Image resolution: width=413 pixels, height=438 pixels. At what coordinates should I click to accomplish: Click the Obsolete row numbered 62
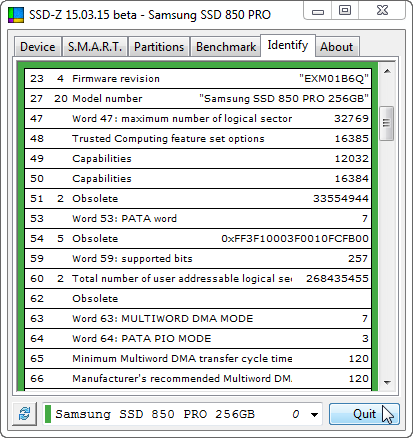pyautogui.click(x=198, y=299)
